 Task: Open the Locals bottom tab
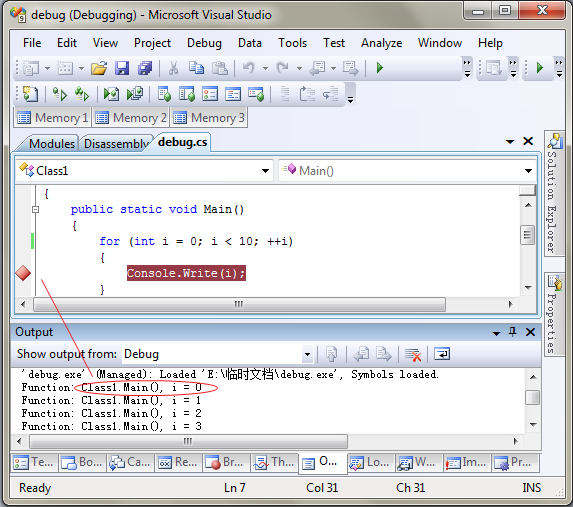pyautogui.click(x=371, y=463)
